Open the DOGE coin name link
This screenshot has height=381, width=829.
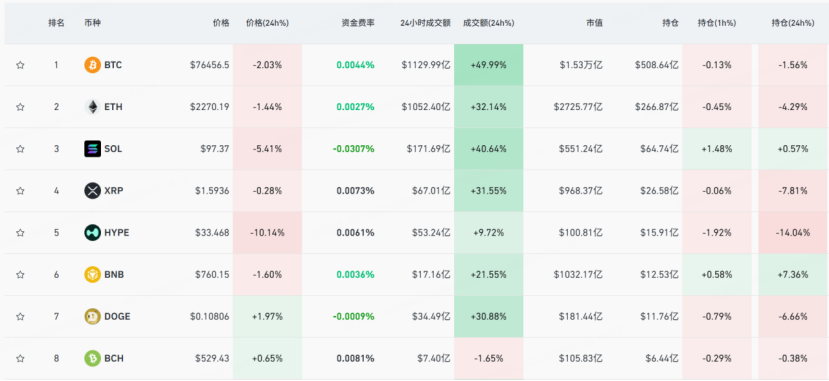(x=117, y=317)
